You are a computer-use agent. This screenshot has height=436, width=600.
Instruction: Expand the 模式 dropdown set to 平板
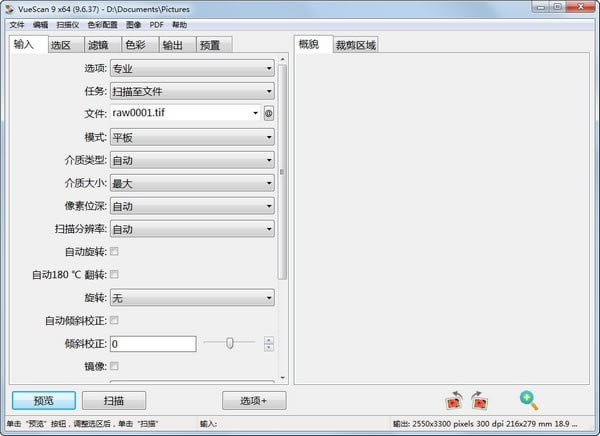point(192,137)
